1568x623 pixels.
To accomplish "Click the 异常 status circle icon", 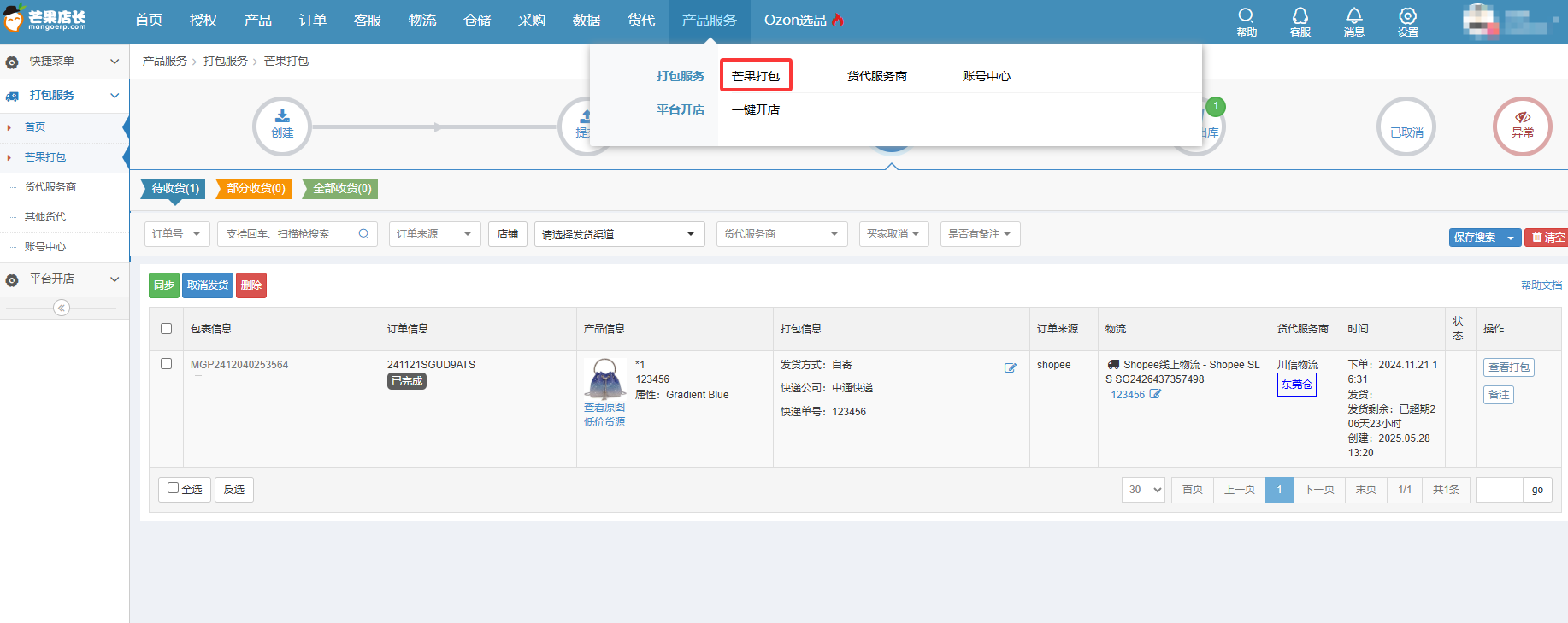I will pos(1523,126).
